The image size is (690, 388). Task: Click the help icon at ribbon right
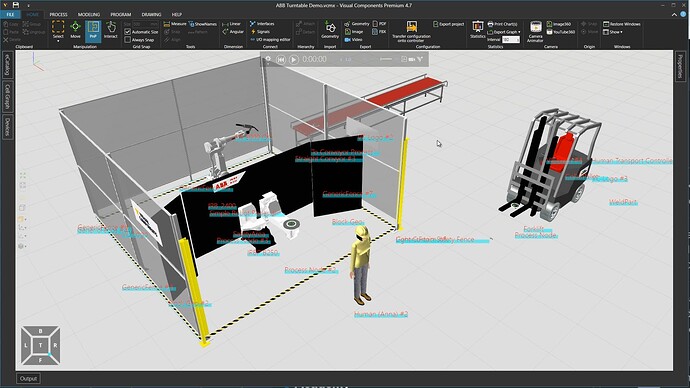click(683, 15)
